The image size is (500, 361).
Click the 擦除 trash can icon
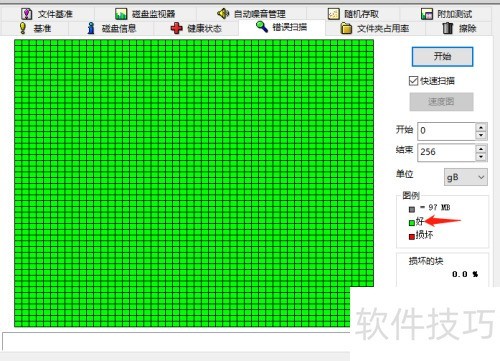pos(448,28)
